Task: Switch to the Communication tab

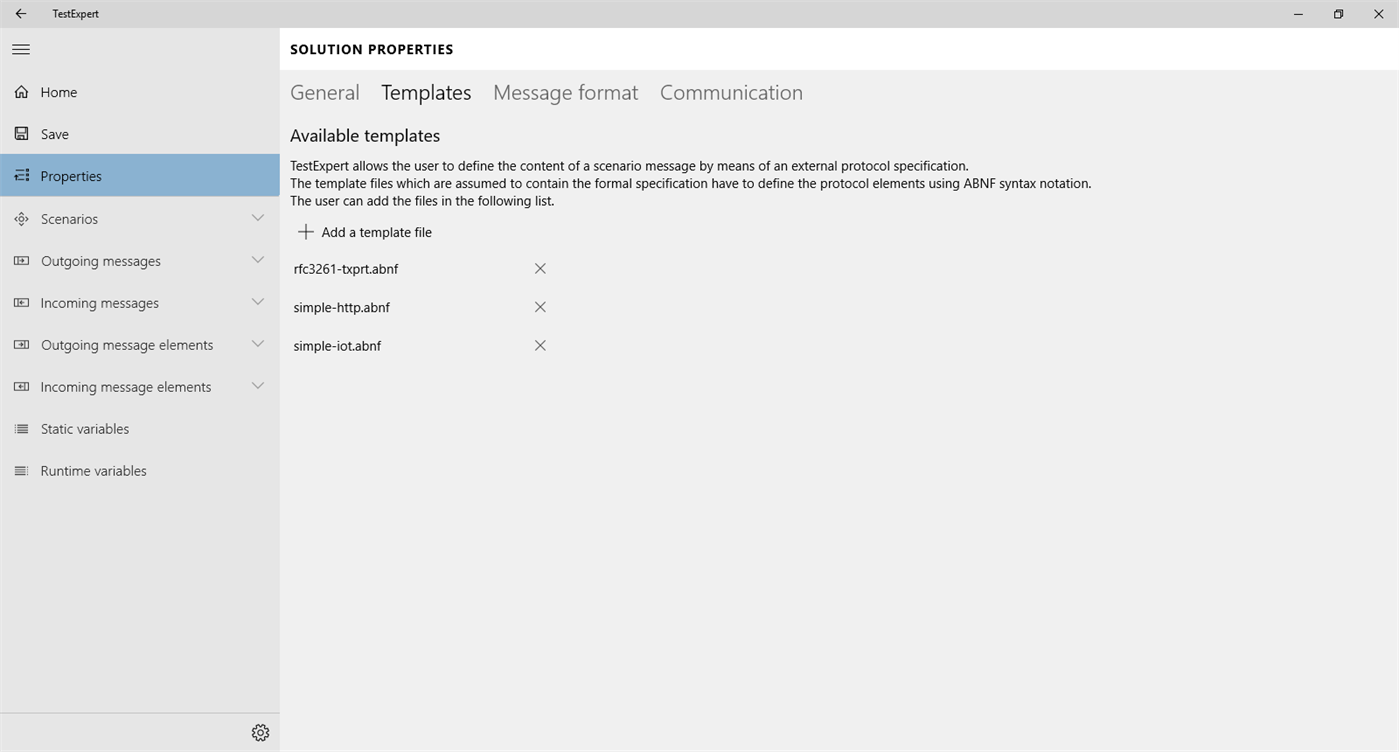Action: 731,93
